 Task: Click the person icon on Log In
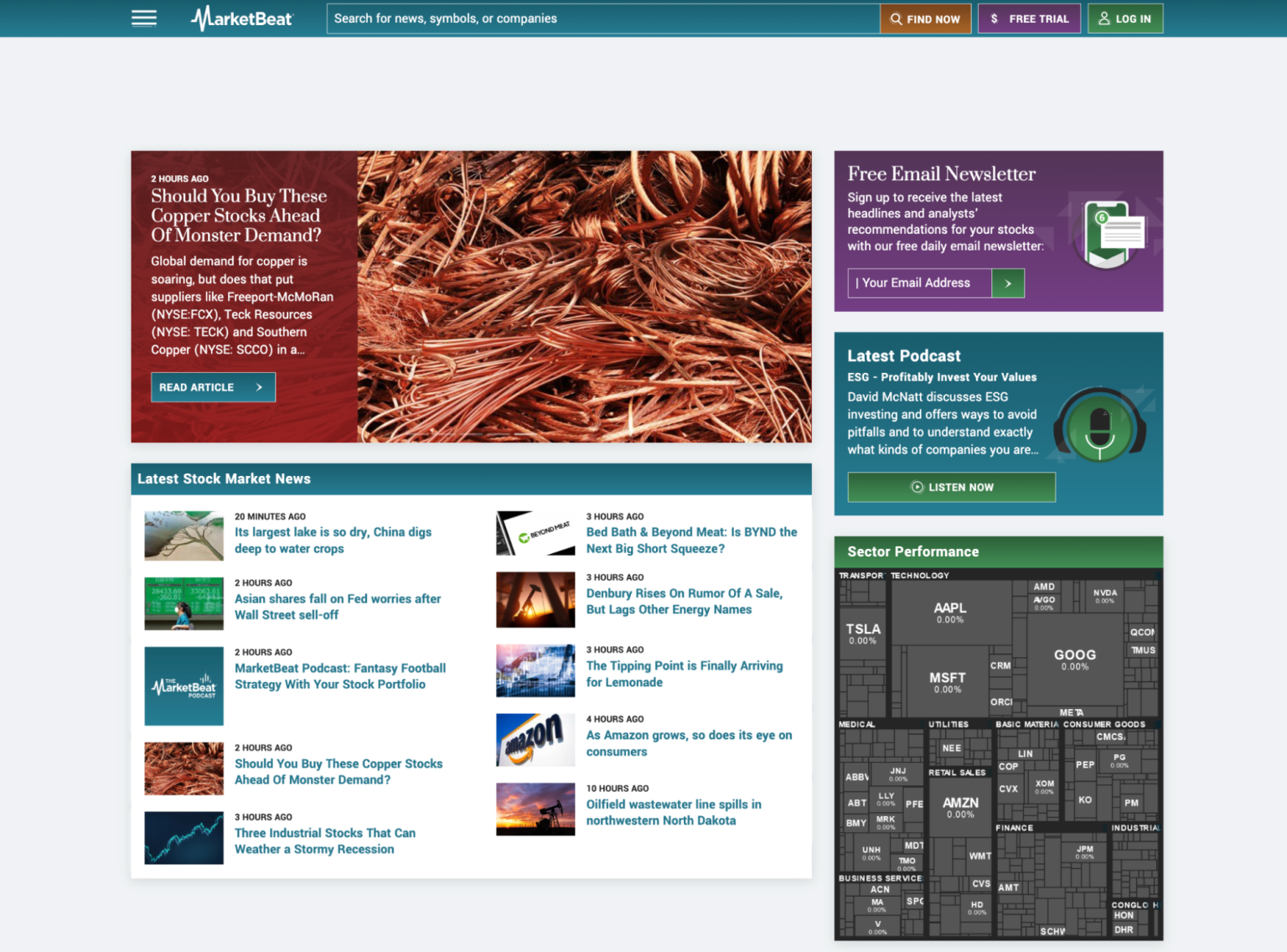[x=1104, y=18]
